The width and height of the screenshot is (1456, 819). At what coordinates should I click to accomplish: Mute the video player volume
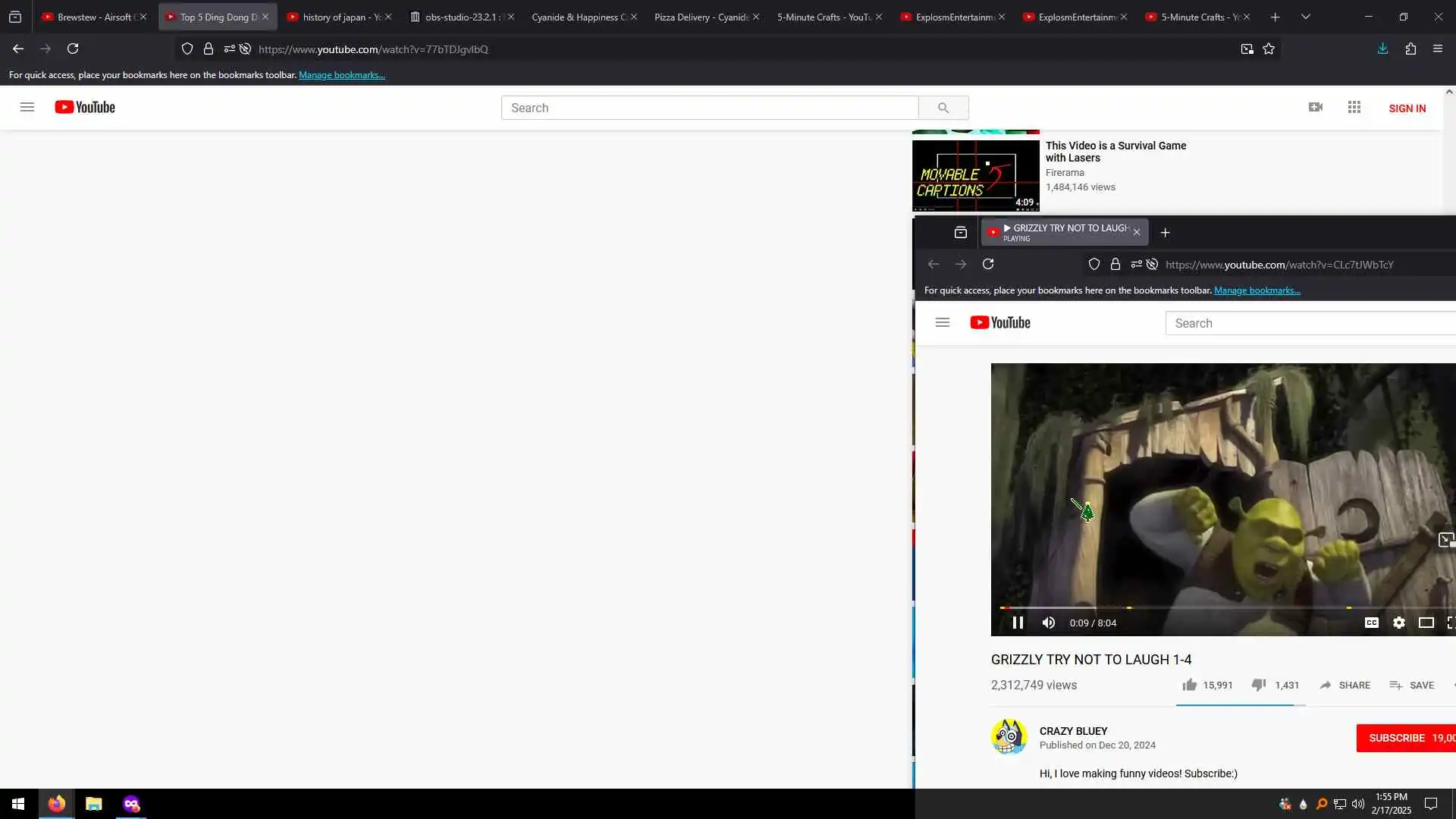coord(1049,623)
